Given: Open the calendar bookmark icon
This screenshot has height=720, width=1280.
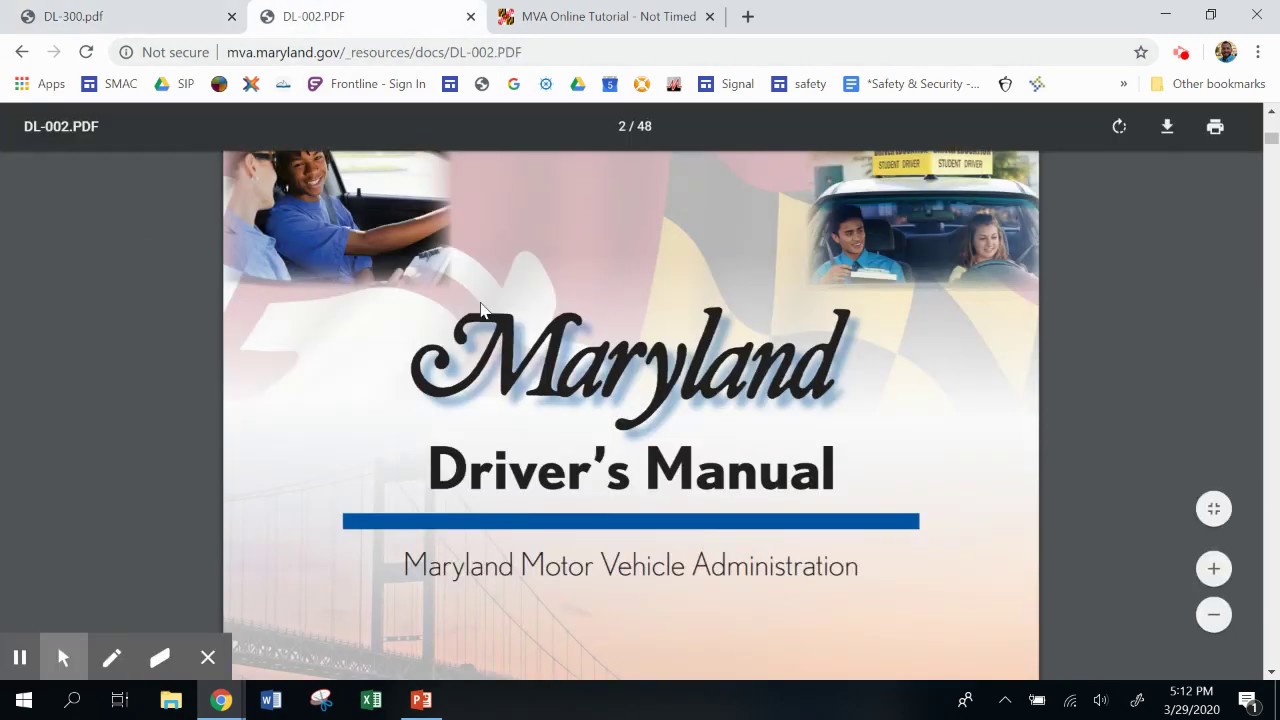Looking at the screenshot, I should pos(610,84).
